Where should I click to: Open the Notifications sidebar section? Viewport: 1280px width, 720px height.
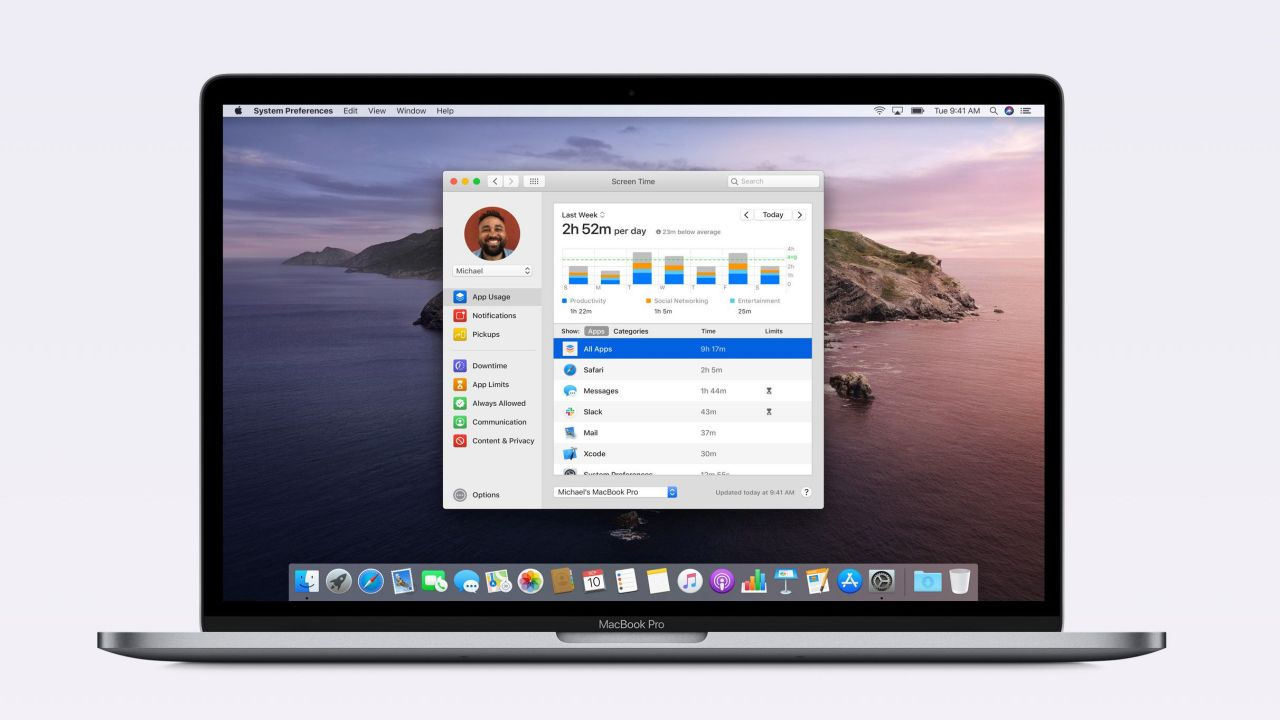[494, 316]
